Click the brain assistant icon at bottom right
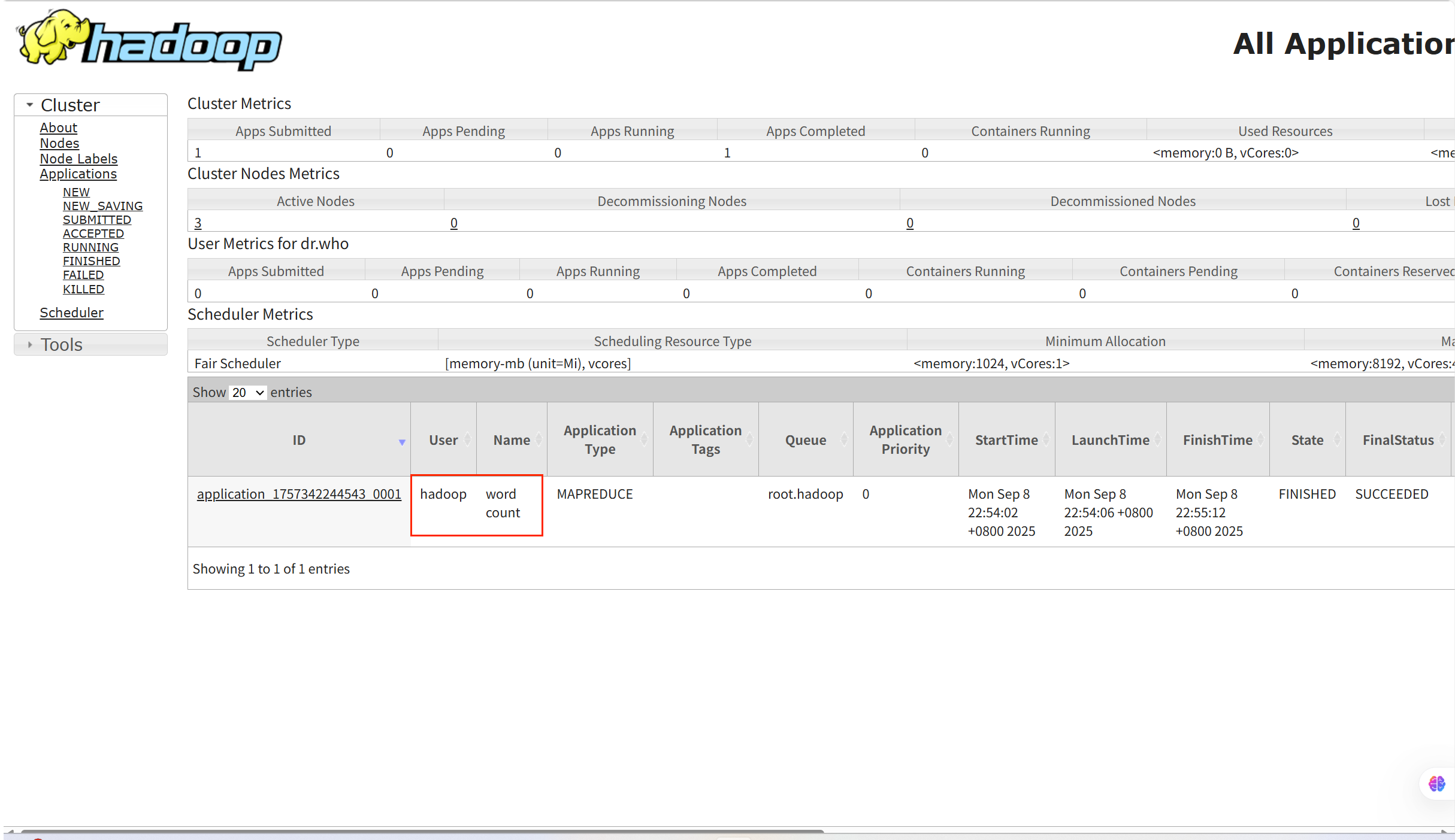 1436,784
